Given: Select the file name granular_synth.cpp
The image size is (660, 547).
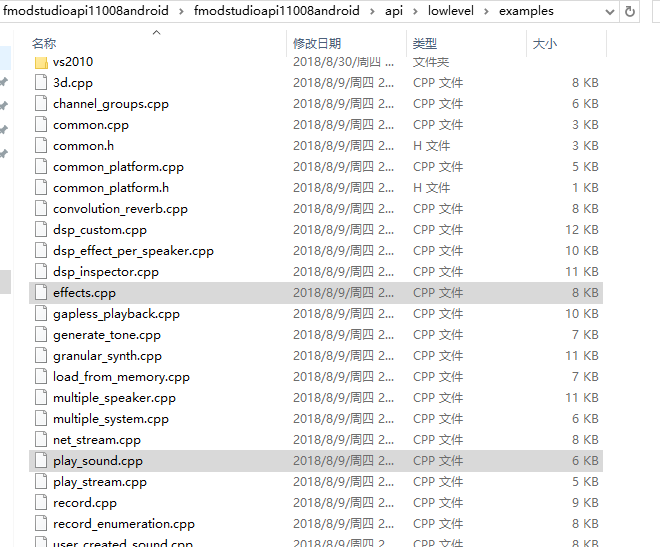Looking at the screenshot, I should point(107,356).
